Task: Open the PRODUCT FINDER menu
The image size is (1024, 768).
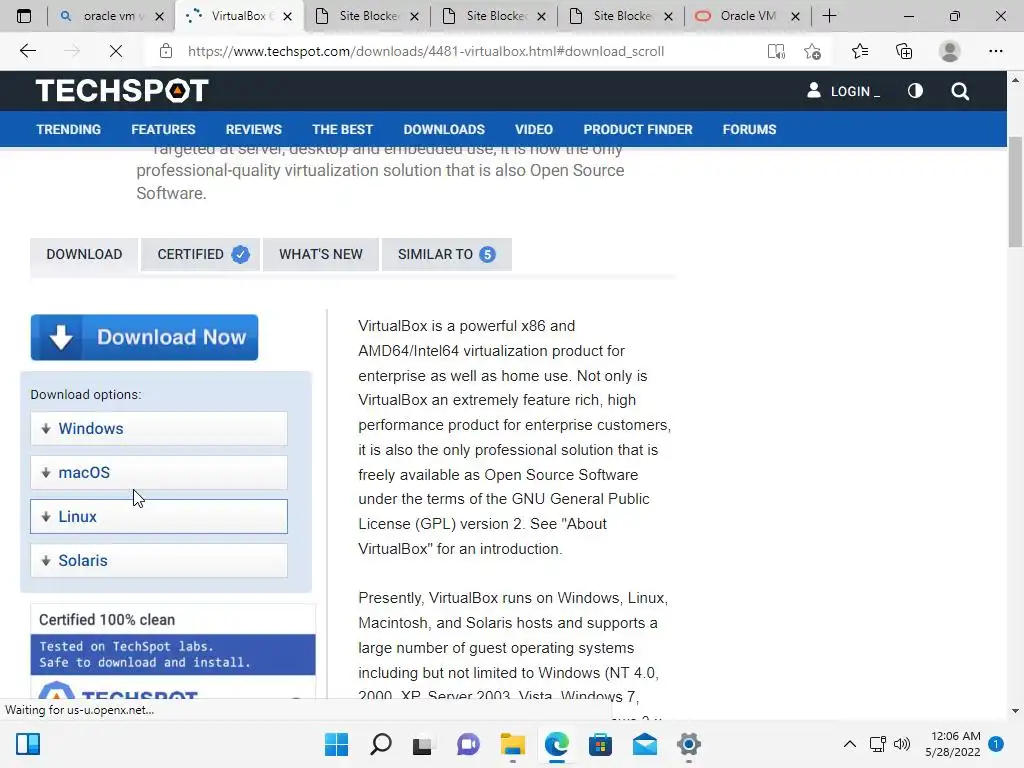Action: point(638,129)
